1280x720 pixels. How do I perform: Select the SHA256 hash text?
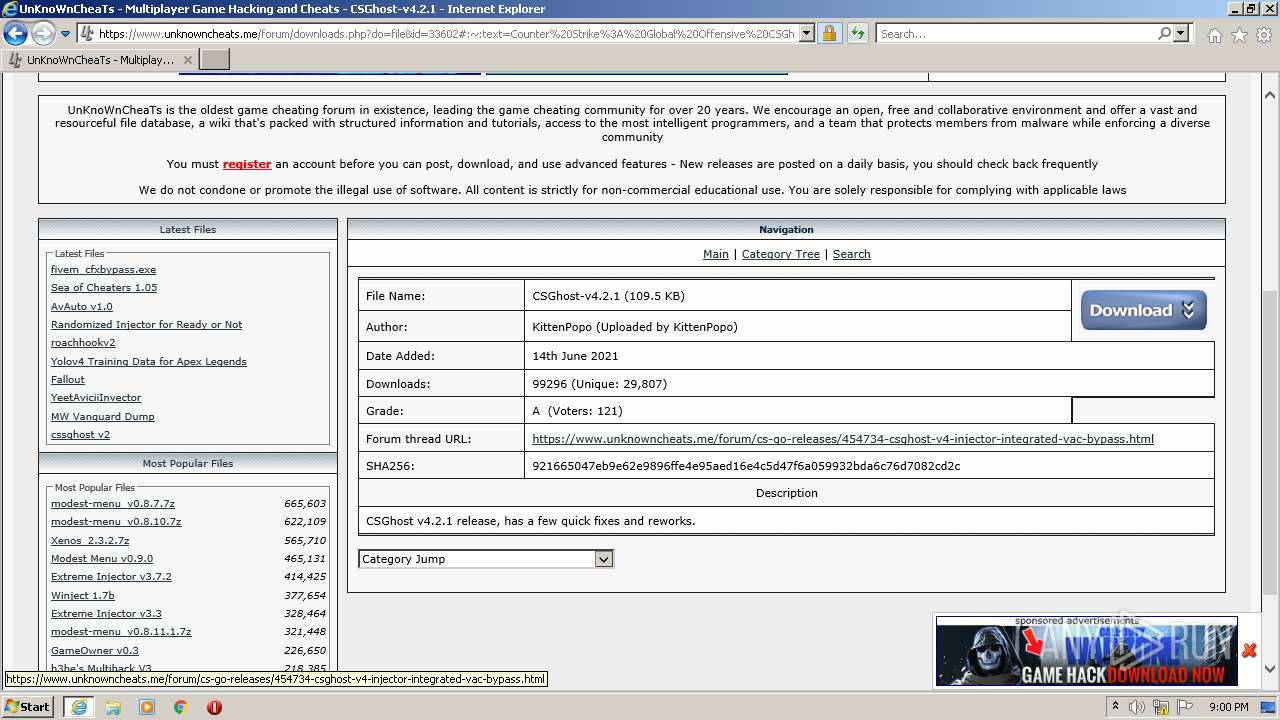click(746, 466)
